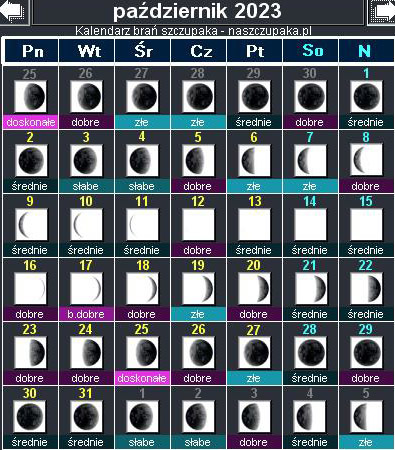Click the 'N' Sunday column header

pos(366,51)
